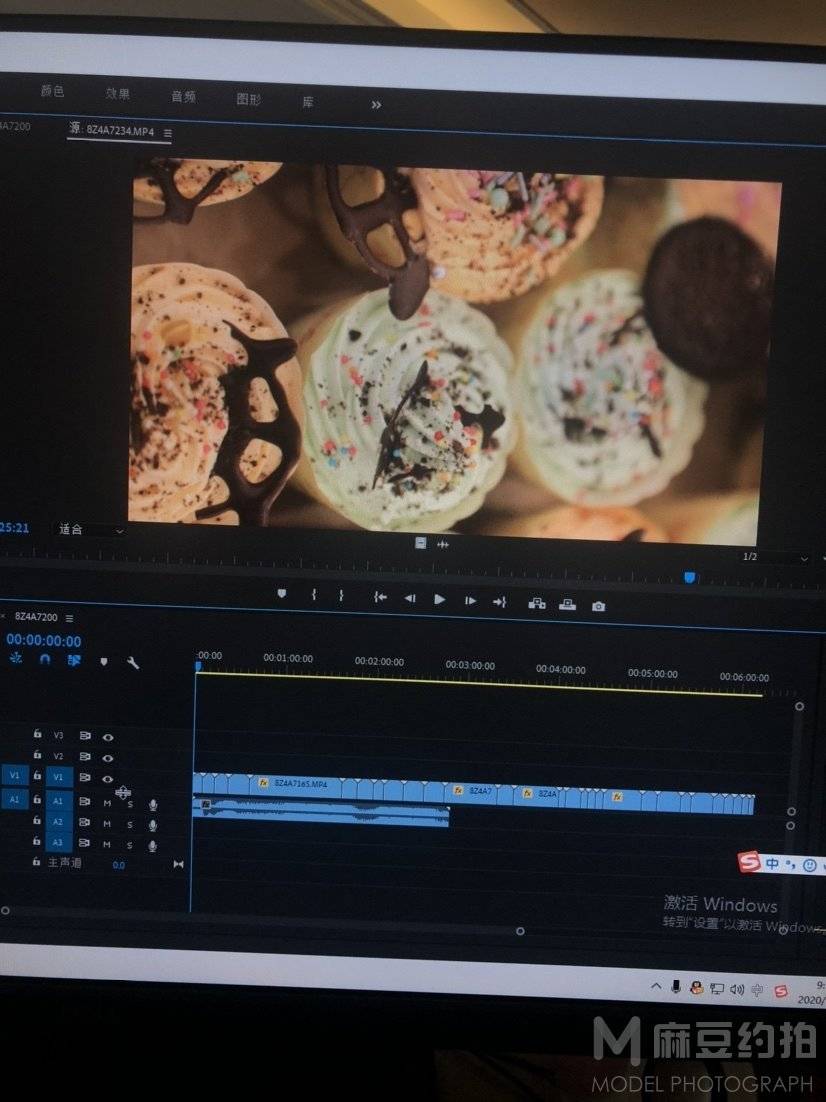Toggle nest sequence insert mode icon
The width and height of the screenshot is (826, 1102).
[x=15, y=659]
